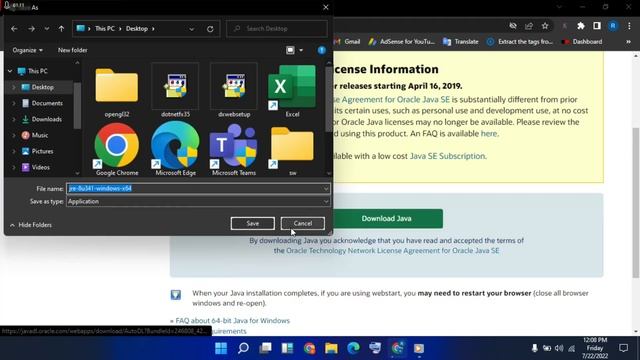Toggle Chrome side panel icon
640x360 pixels.
tap(597, 26)
